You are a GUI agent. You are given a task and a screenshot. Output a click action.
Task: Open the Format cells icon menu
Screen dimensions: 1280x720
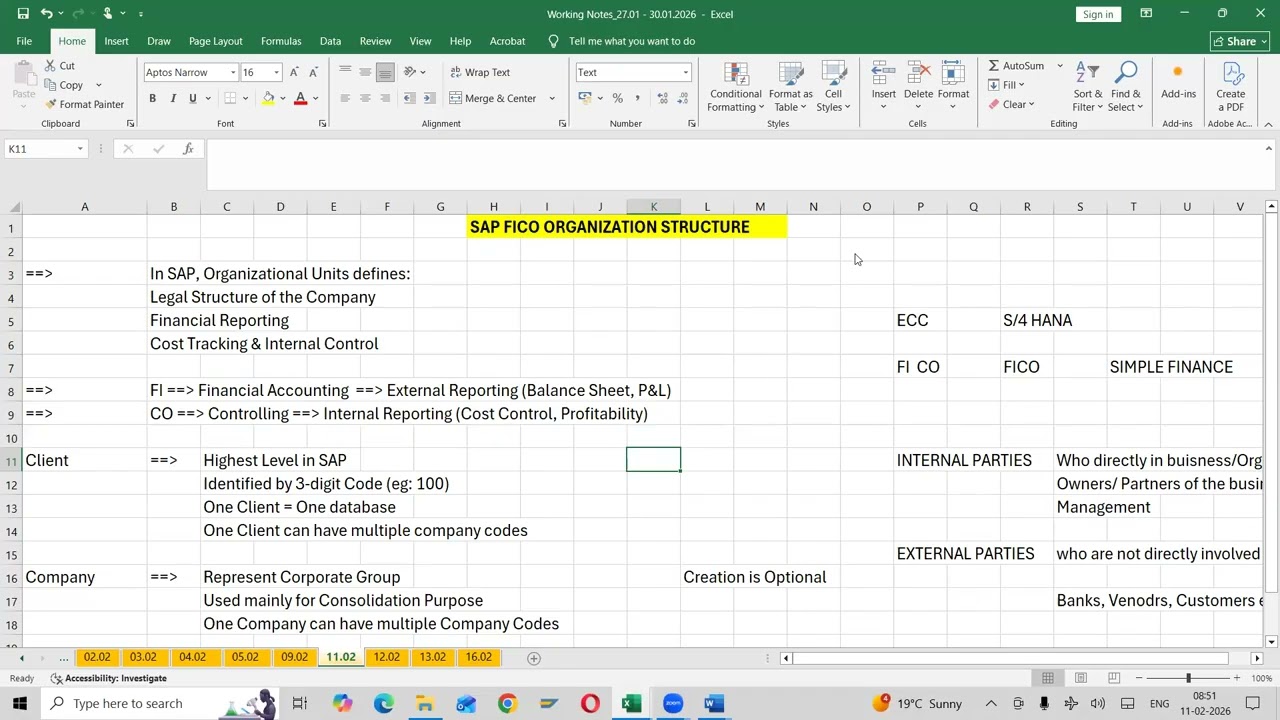(953, 73)
